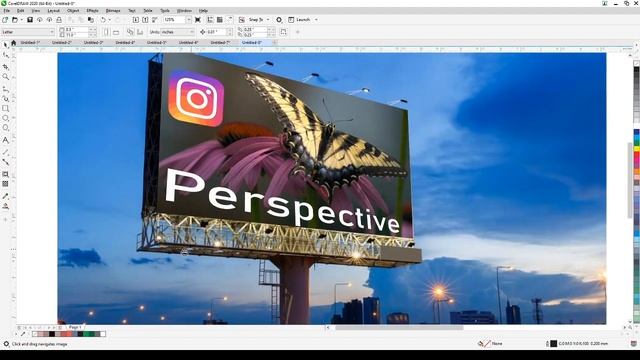The width and height of the screenshot is (640, 360).
Task: Click the plus button after Untitled-8 tab
Action: click(275, 42)
